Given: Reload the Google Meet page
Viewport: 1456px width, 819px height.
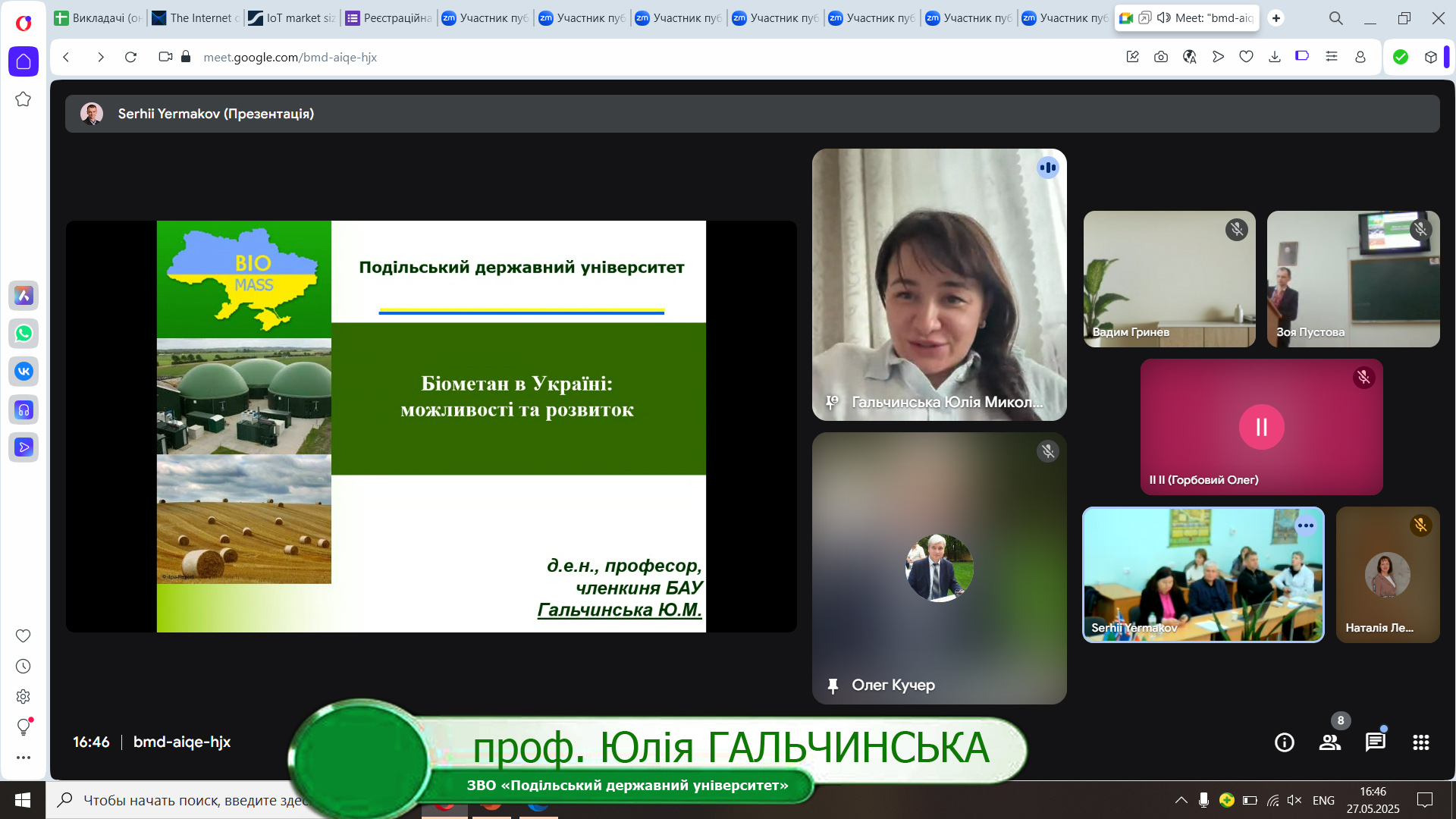Looking at the screenshot, I should [130, 57].
